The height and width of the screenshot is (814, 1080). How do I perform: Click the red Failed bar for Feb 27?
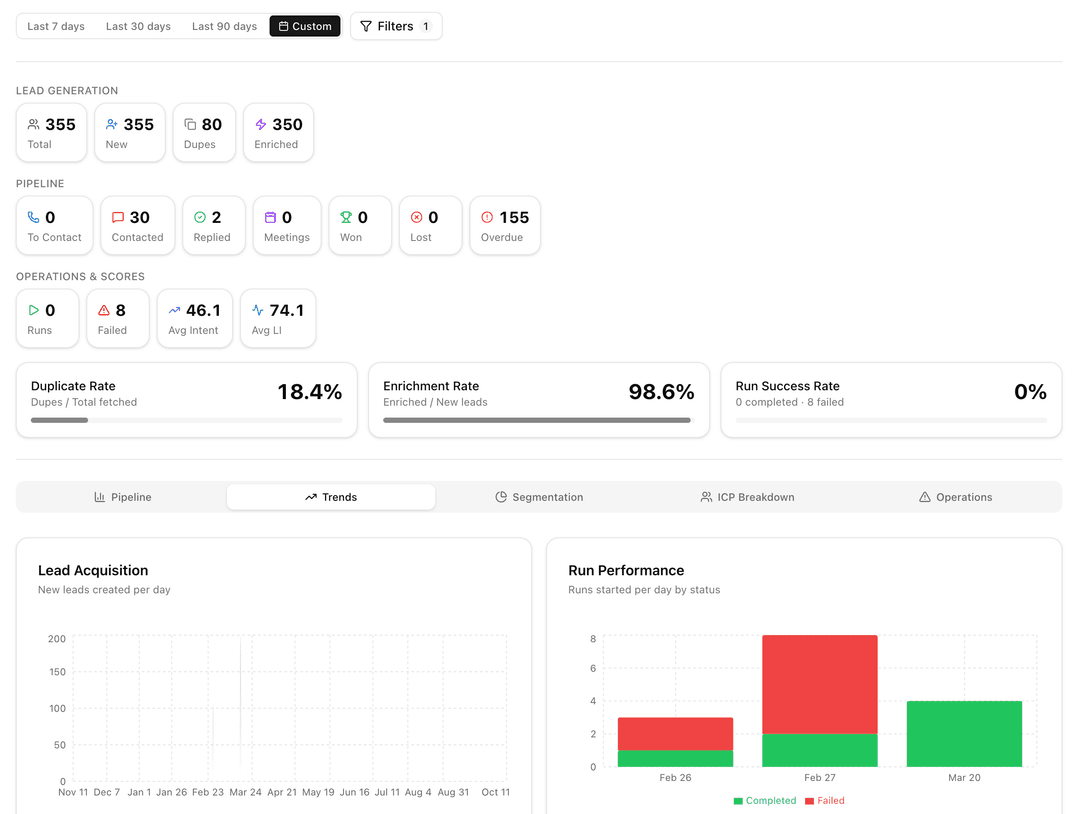[x=820, y=685]
